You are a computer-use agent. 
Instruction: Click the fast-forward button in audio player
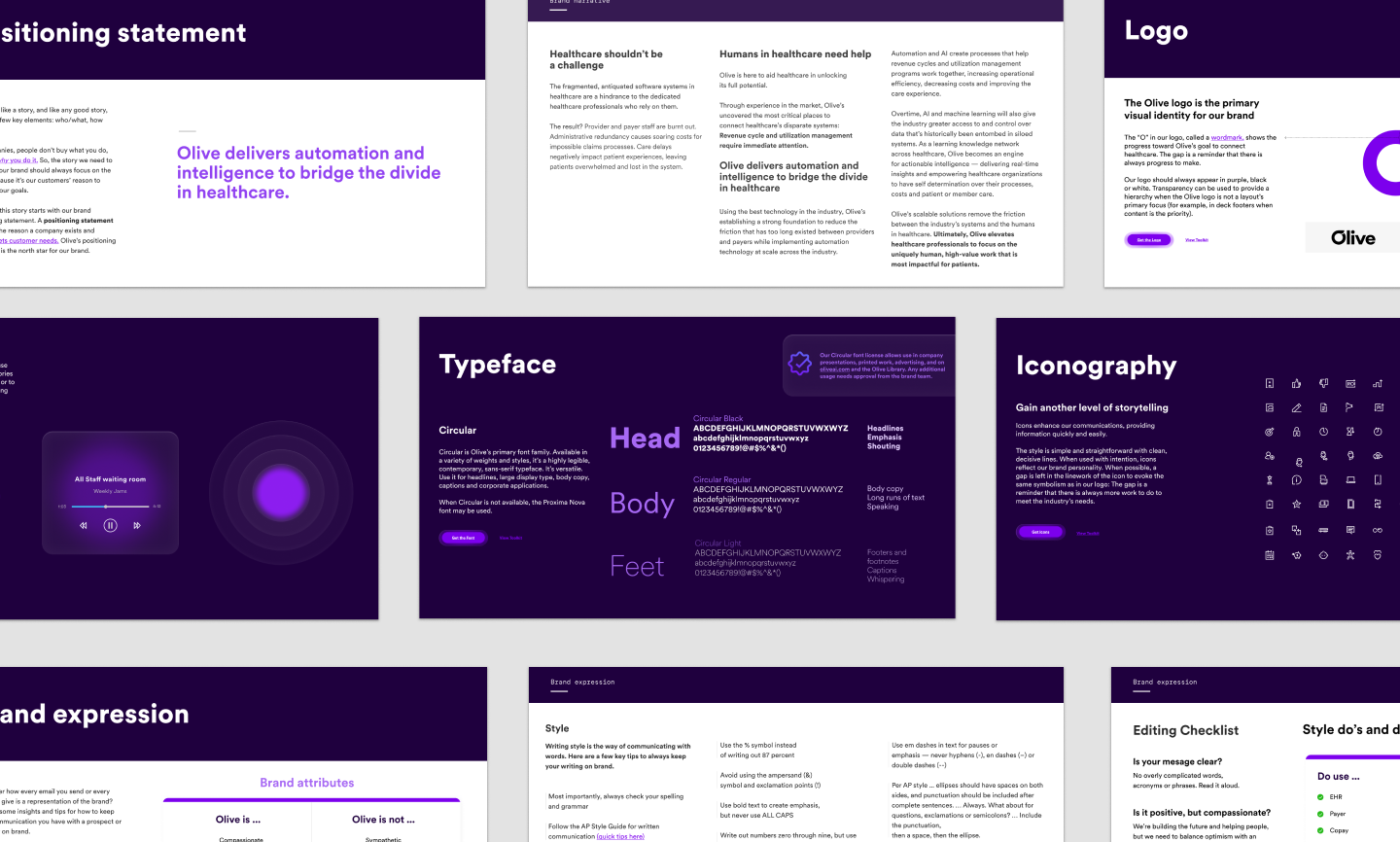[137, 525]
